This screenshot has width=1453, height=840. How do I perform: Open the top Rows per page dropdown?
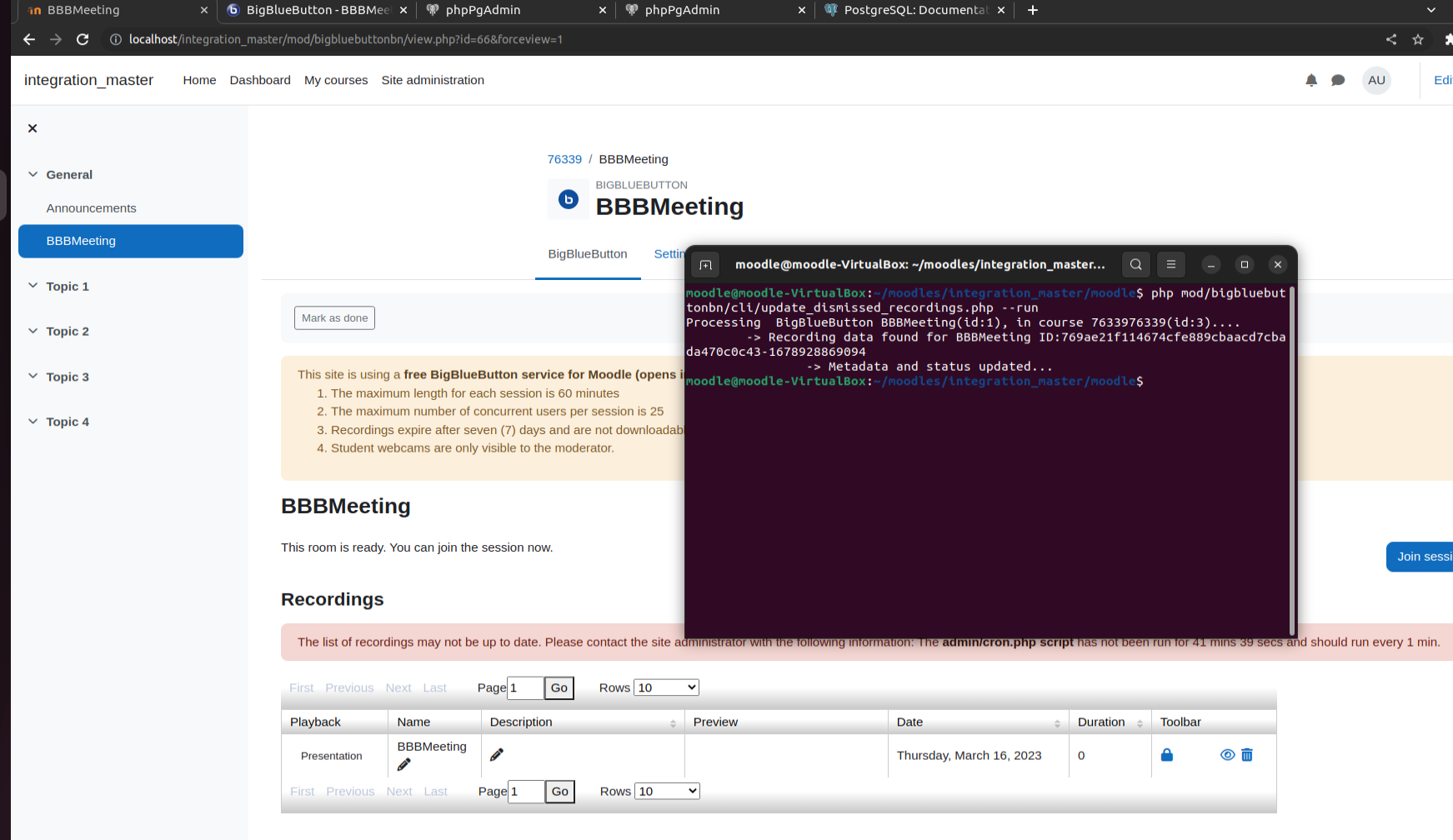666,687
